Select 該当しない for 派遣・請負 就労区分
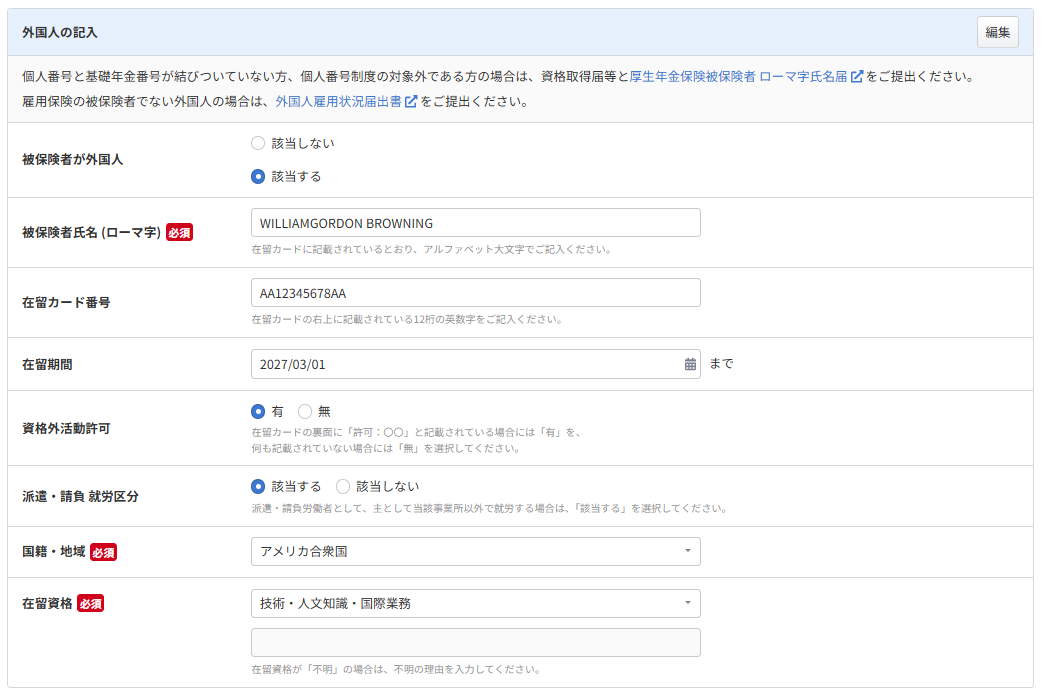Image resolution: width=1042 pixels, height=694 pixels. [343, 486]
